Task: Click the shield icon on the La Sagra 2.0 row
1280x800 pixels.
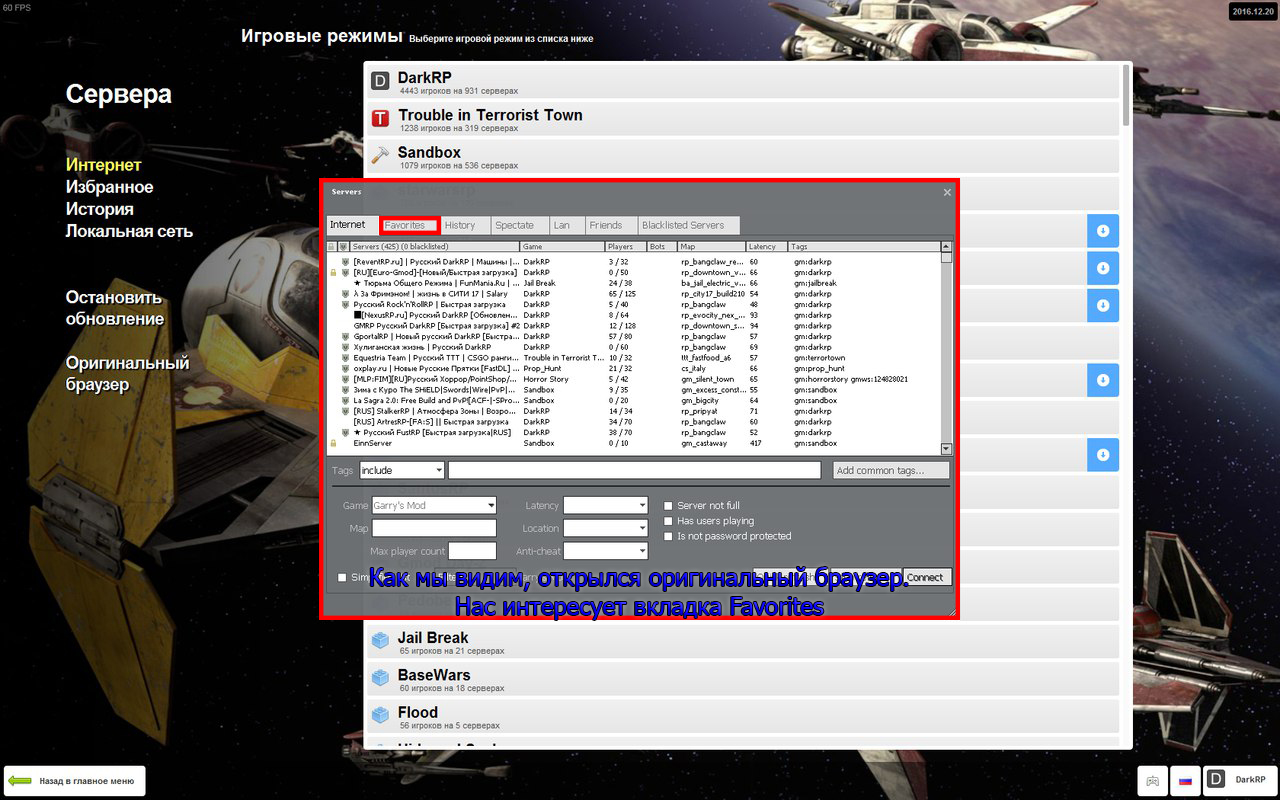Action: coord(344,400)
